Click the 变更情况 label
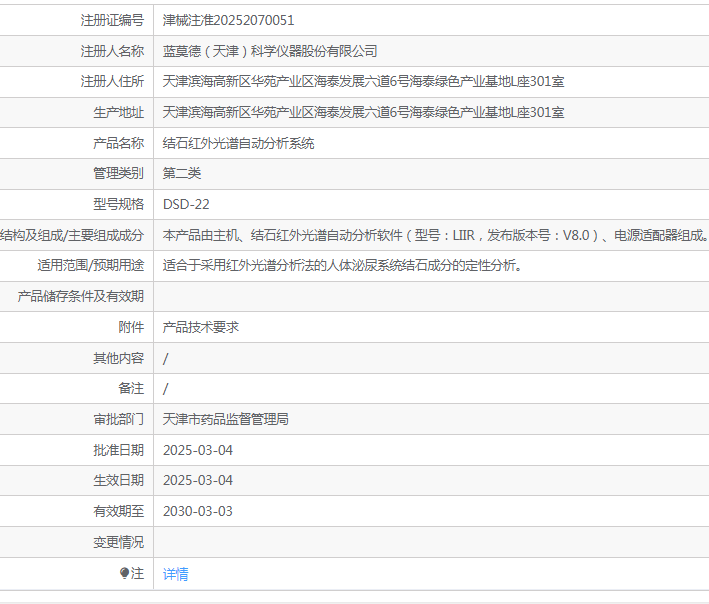The image size is (709, 604). tap(118, 542)
